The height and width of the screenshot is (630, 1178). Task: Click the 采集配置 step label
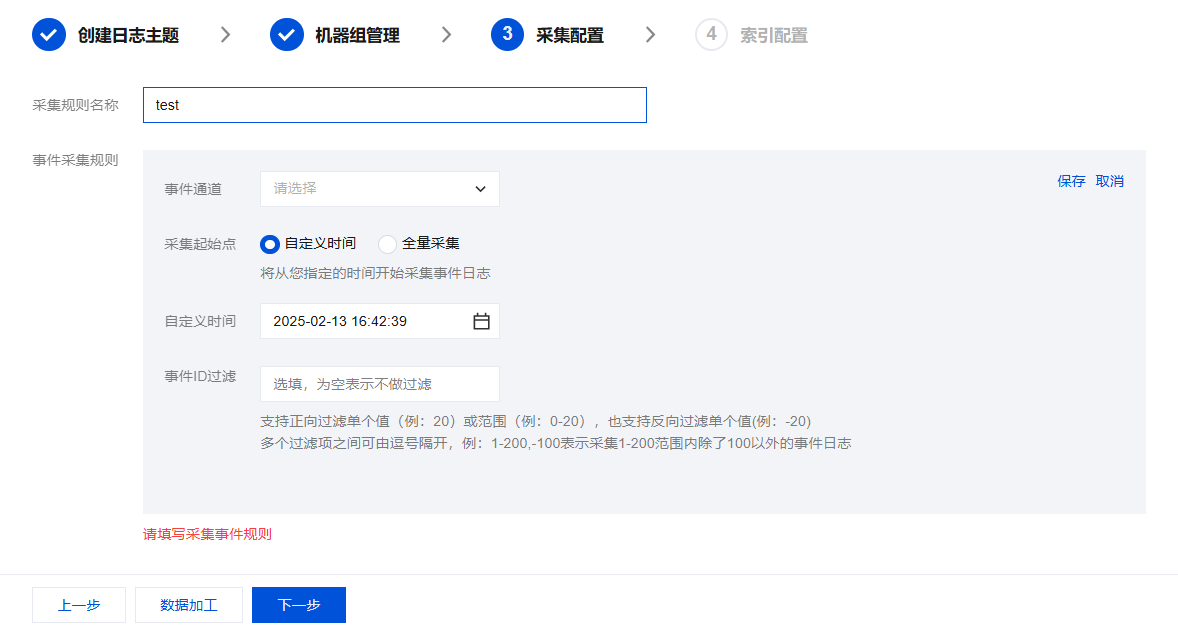point(569,35)
